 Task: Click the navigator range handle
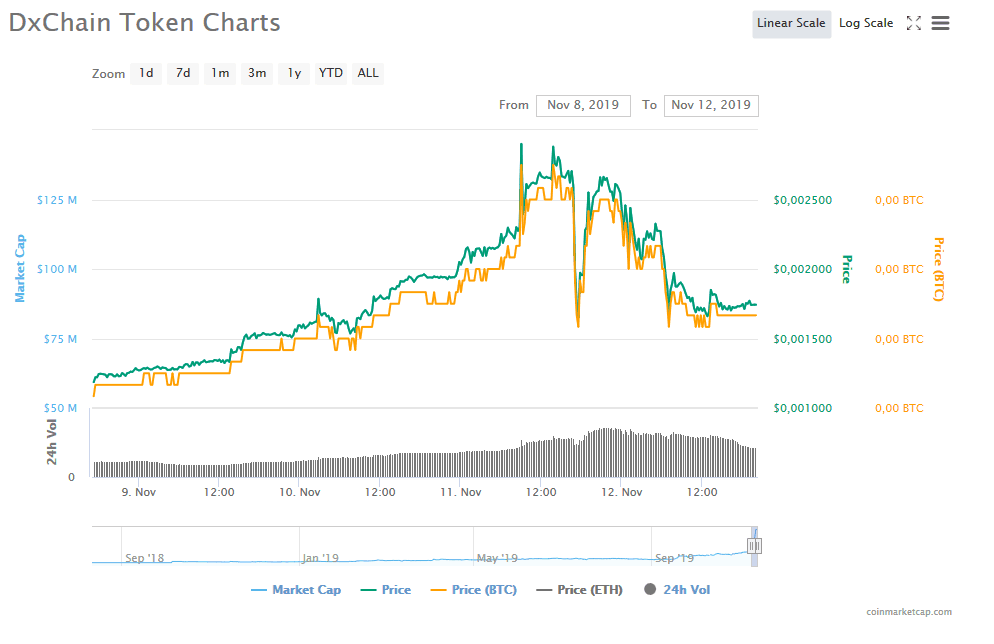[x=754, y=546]
